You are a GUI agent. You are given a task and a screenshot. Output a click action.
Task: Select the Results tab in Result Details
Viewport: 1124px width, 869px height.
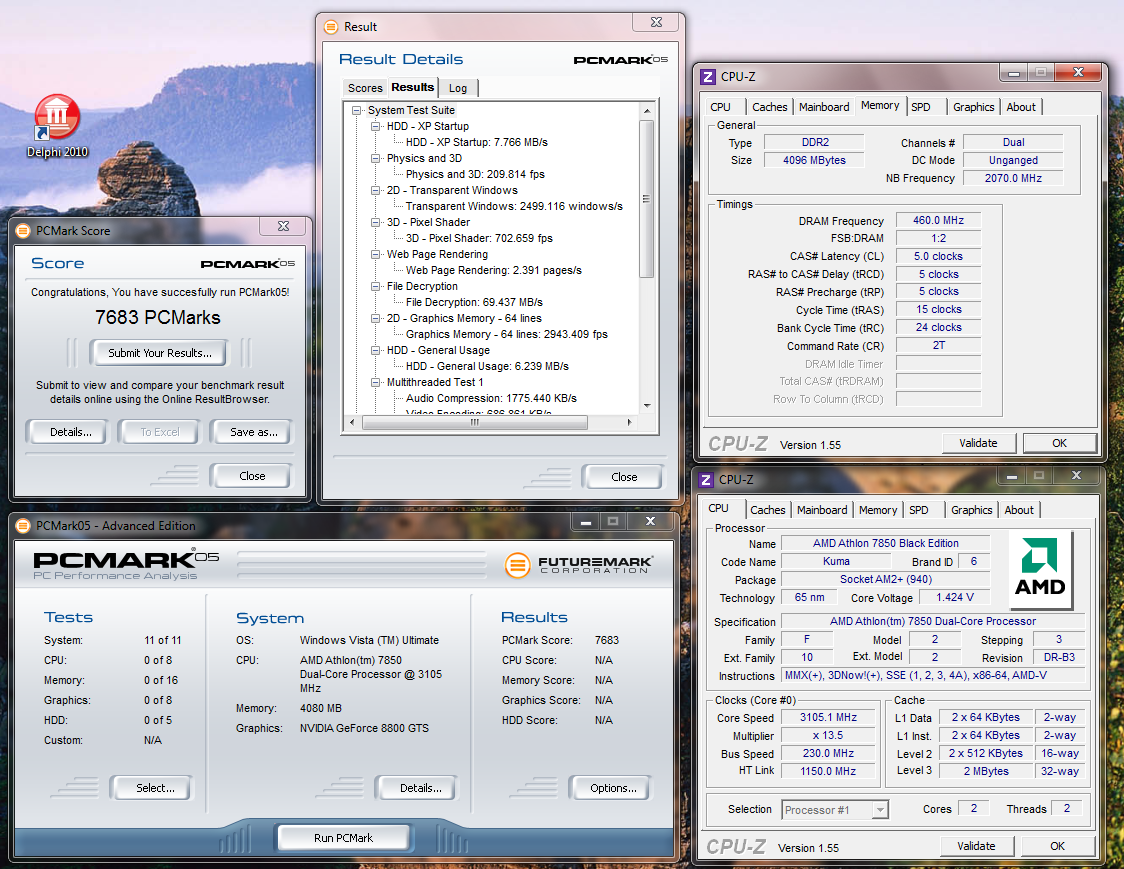pos(413,87)
